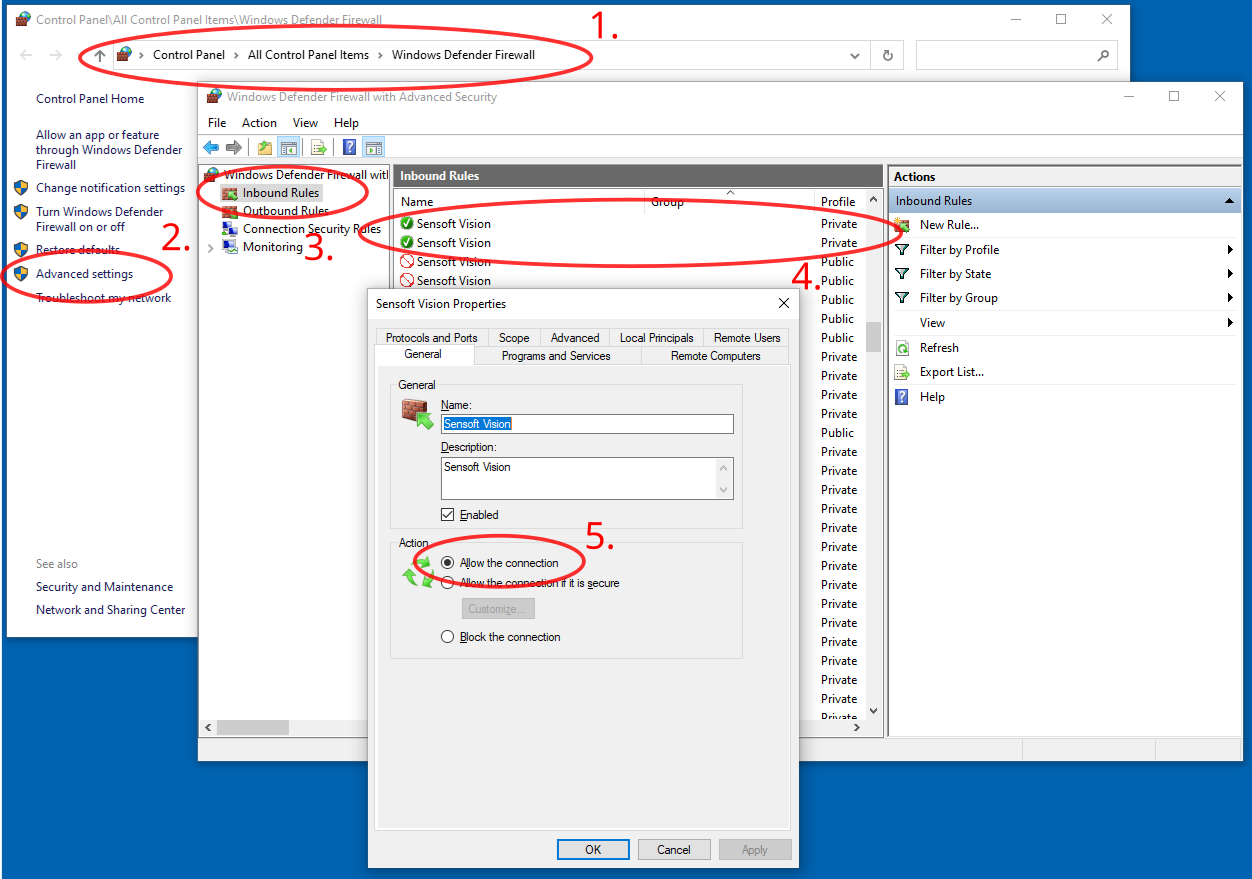1252x879 pixels.
Task: Click the breadcrumb chevron after All Control Panel Items
Action: point(381,55)
